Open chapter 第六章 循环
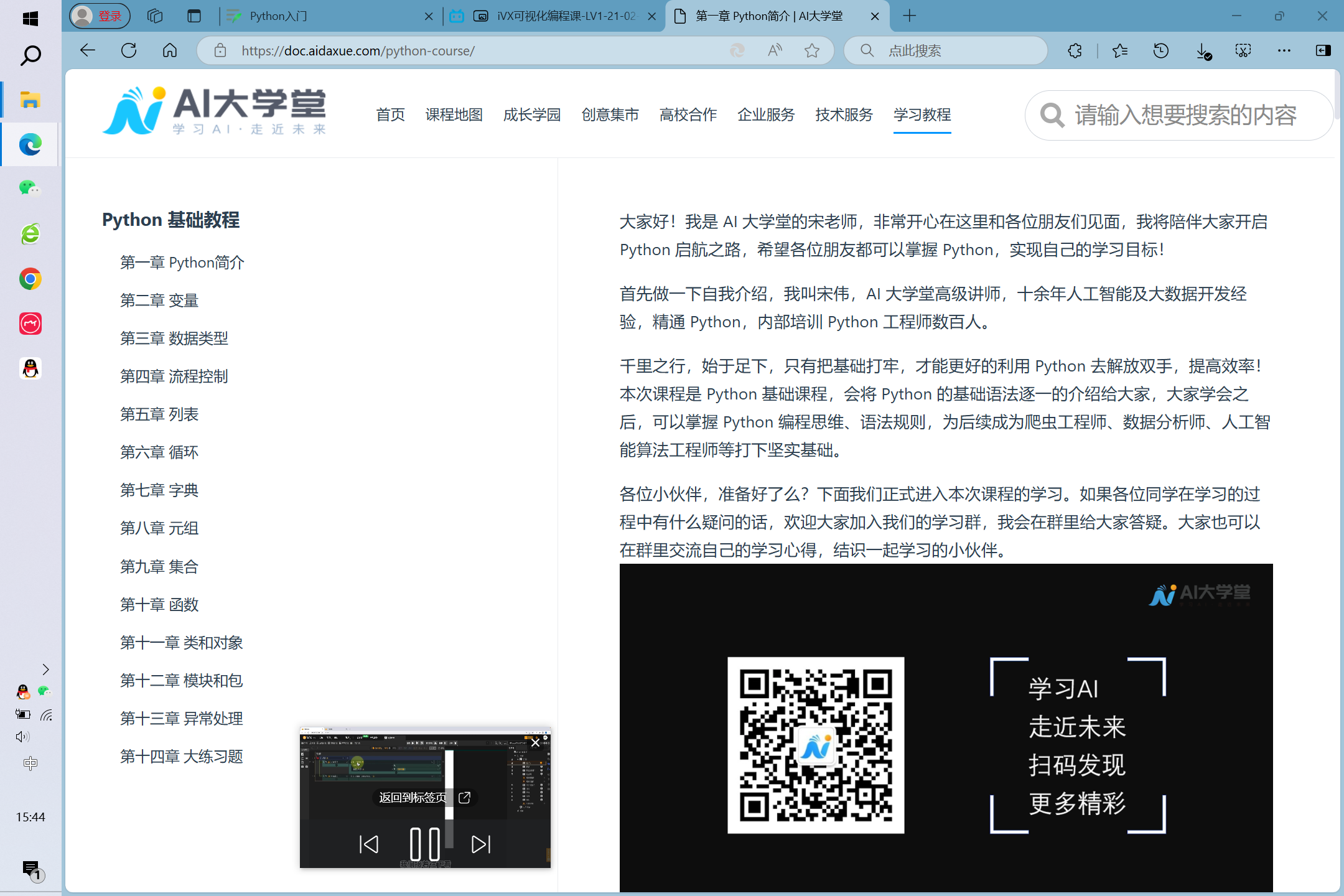 click(x=159, y=452)
